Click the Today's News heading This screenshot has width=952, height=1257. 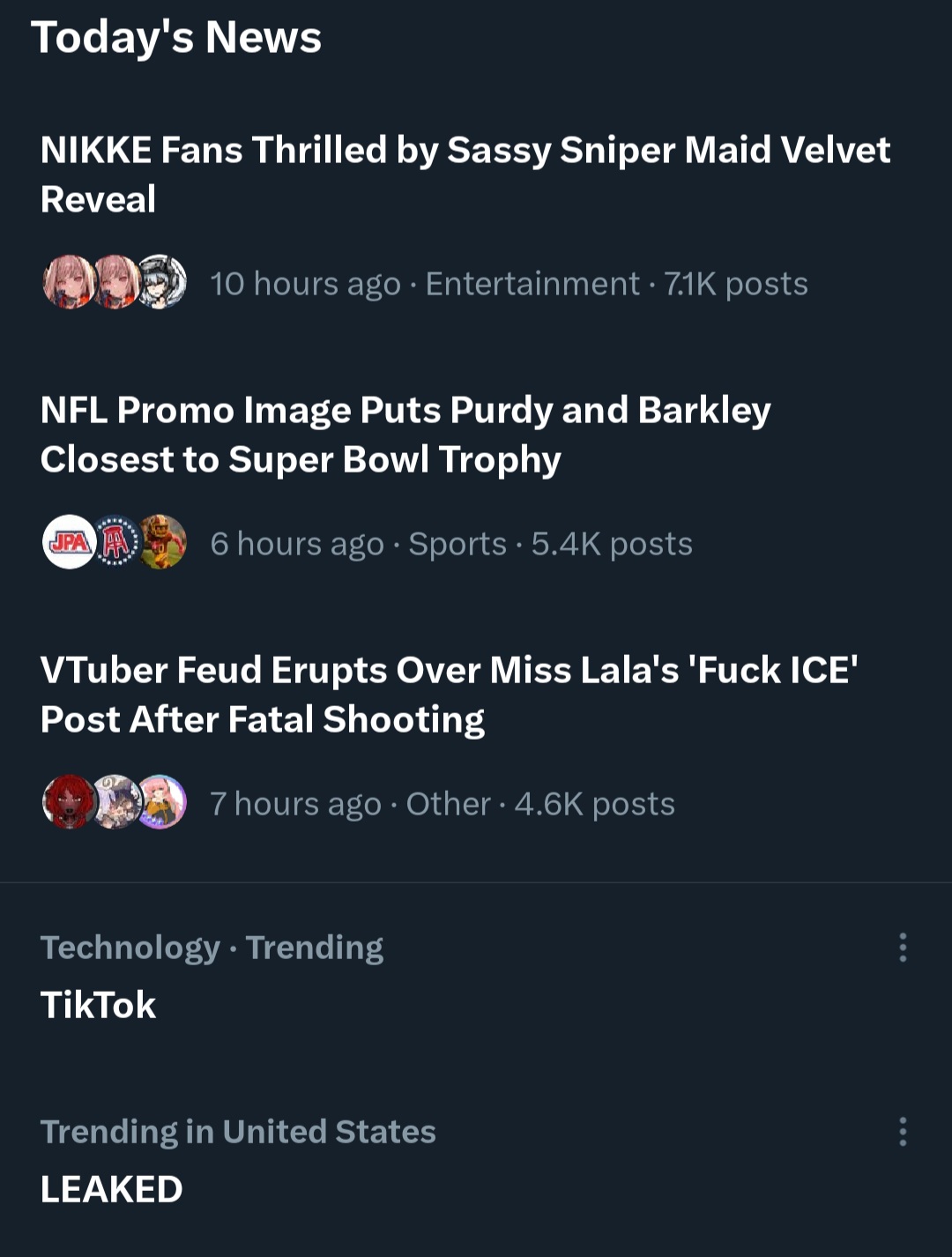click(176, 38)
